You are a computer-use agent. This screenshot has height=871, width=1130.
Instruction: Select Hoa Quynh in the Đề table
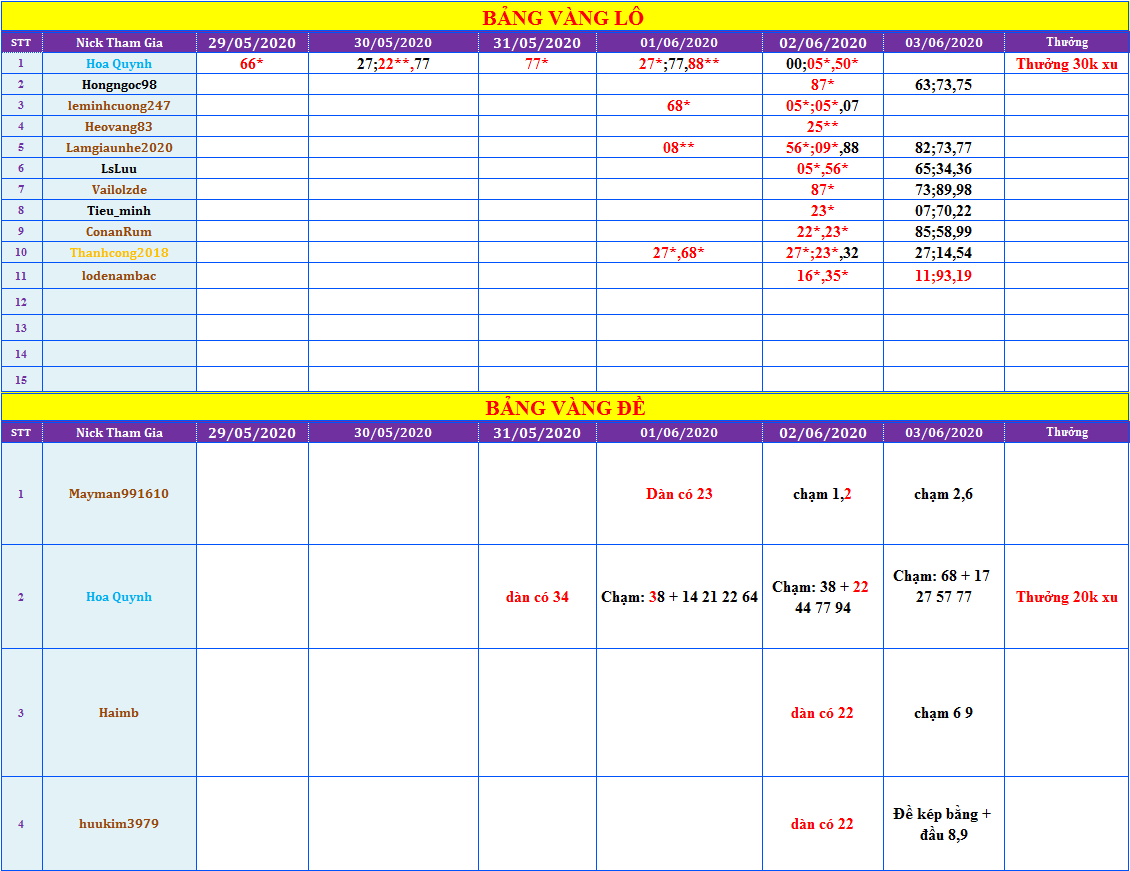pos(119,597)
